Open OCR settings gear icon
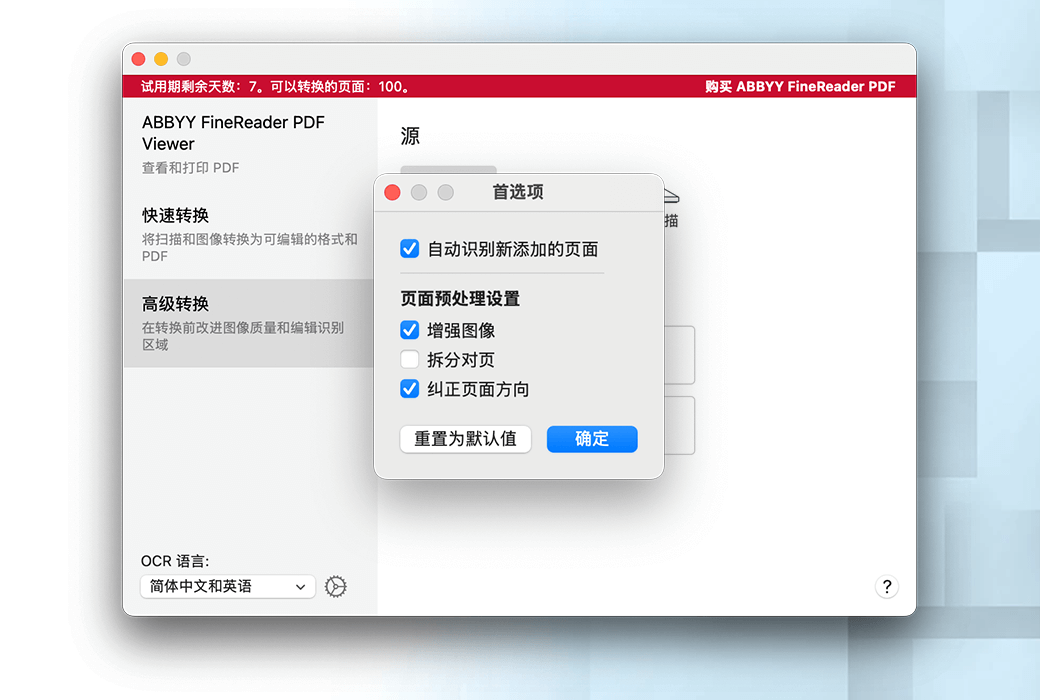Viewport: 1040px width, 700px height. coord(336,587)
